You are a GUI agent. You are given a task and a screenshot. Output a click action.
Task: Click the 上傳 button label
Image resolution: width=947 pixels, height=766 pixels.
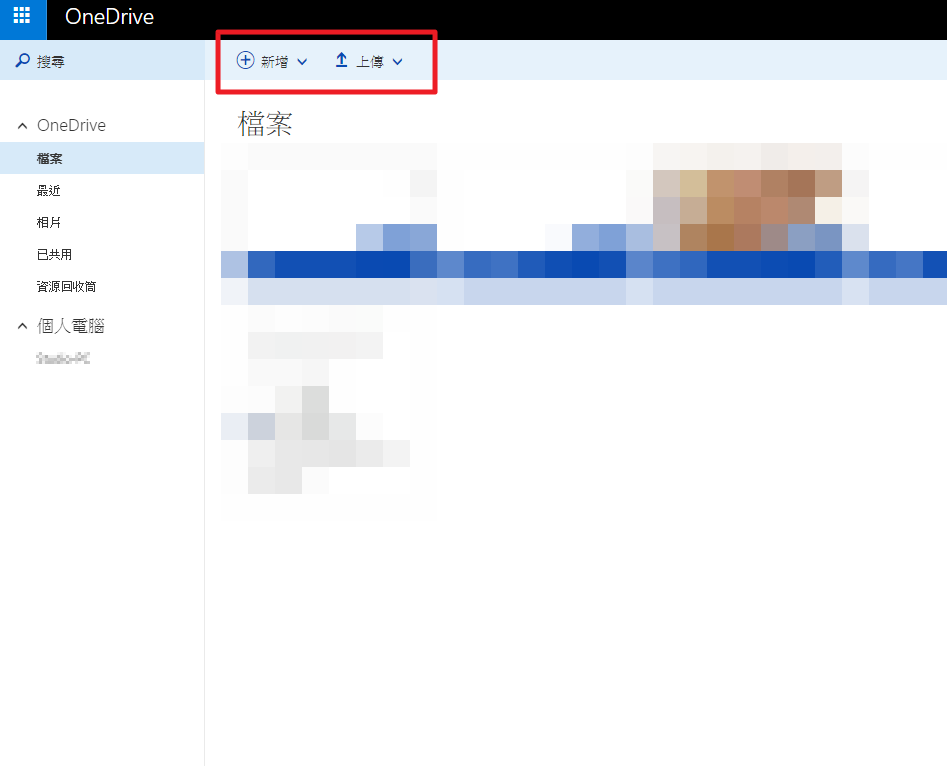[370, 62]
